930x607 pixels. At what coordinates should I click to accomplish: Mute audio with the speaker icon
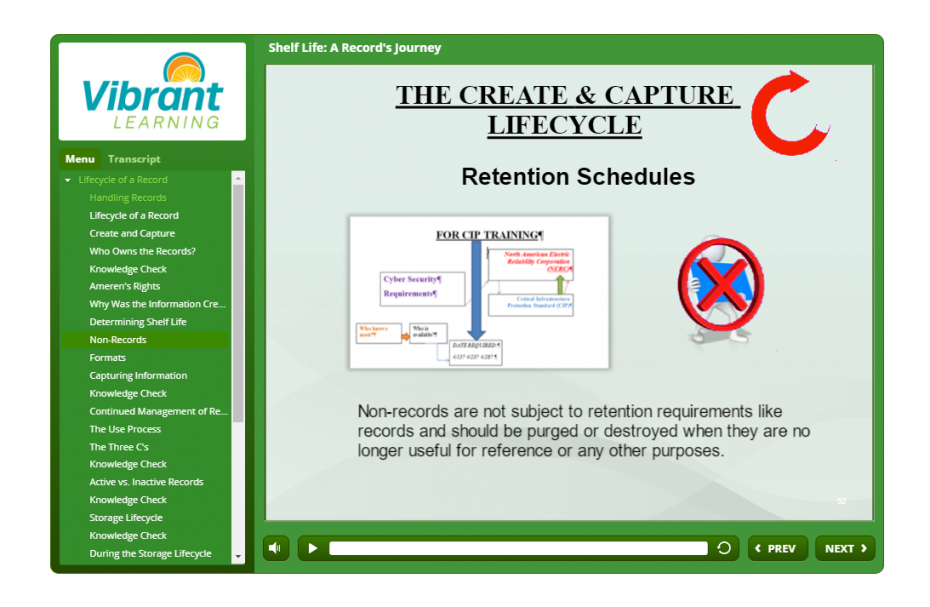pyautogui.click(x=276, y=548)
